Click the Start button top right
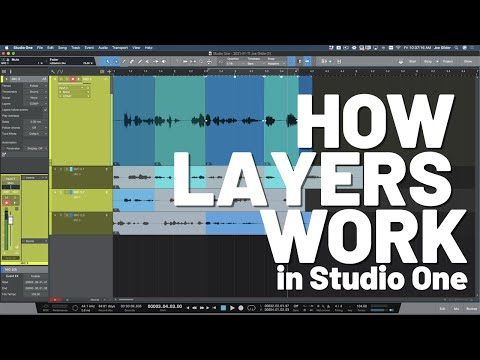Screen dimensions: 480x360 (412, 62)
